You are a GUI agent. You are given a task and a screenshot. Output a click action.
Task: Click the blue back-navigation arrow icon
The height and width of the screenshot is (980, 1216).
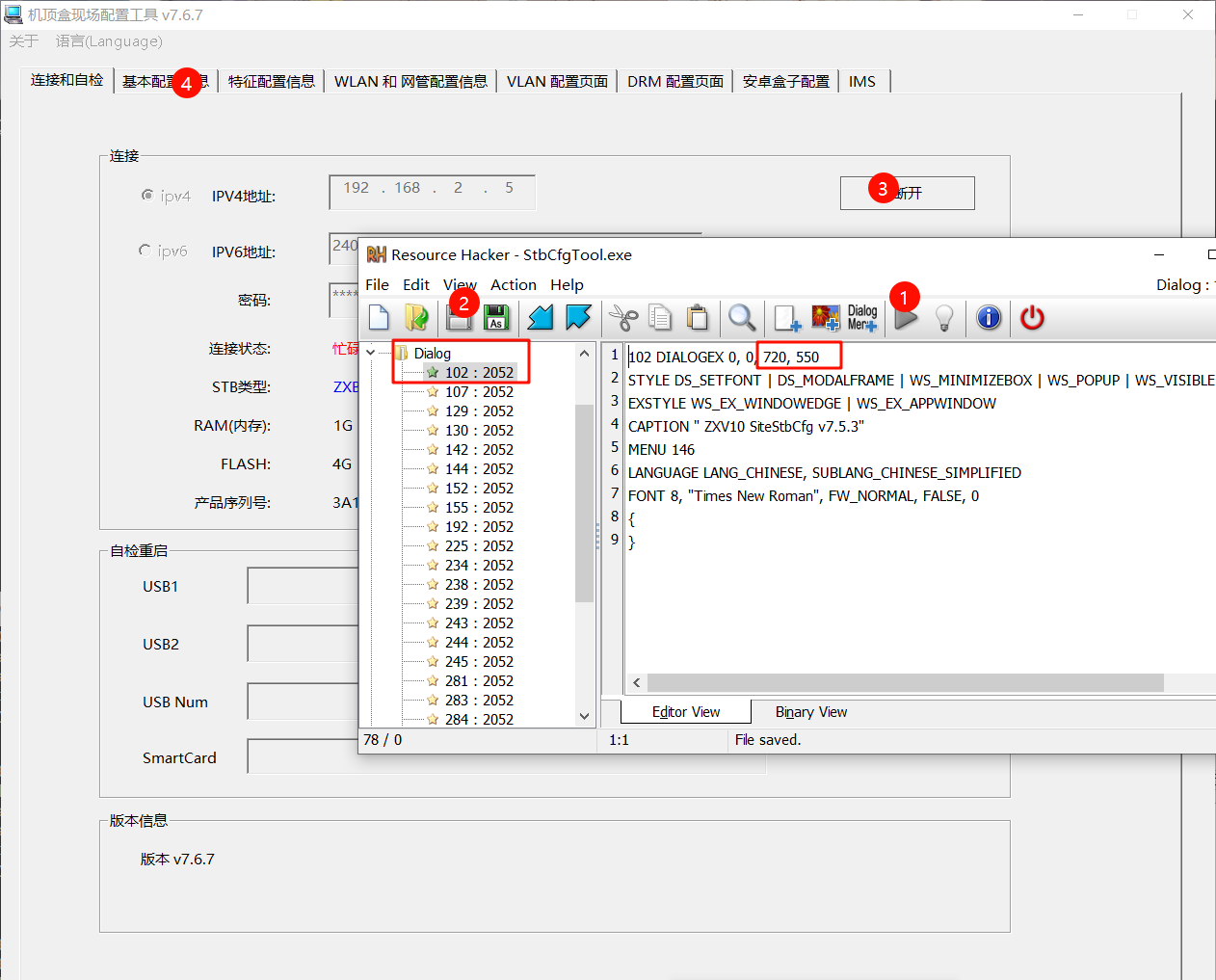point(541,317)
